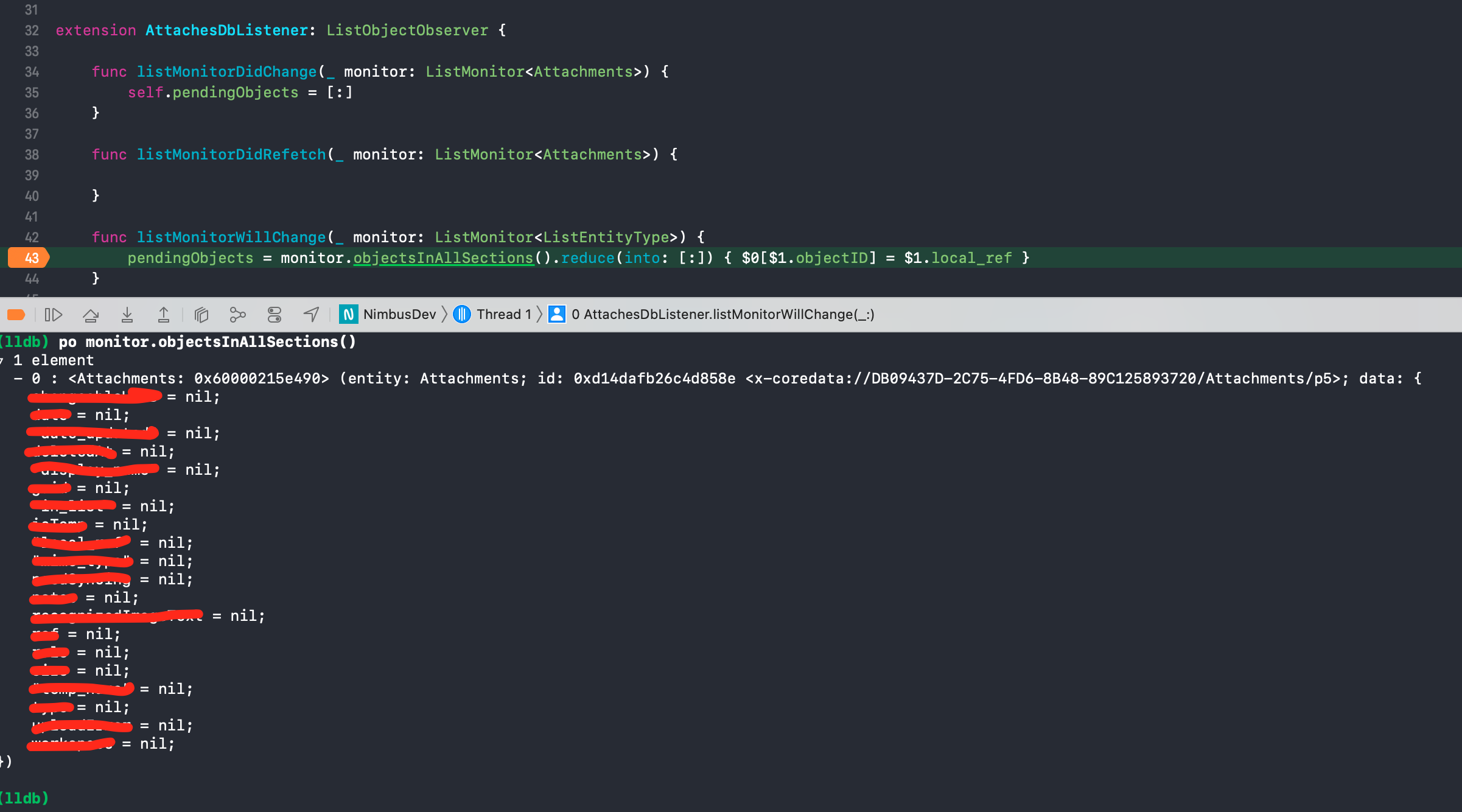The height and width of the screenshot is (812, 1462).
Task: Toggle the breakpoints activation button
Action: pyautogui.click(x=16, y=315)
